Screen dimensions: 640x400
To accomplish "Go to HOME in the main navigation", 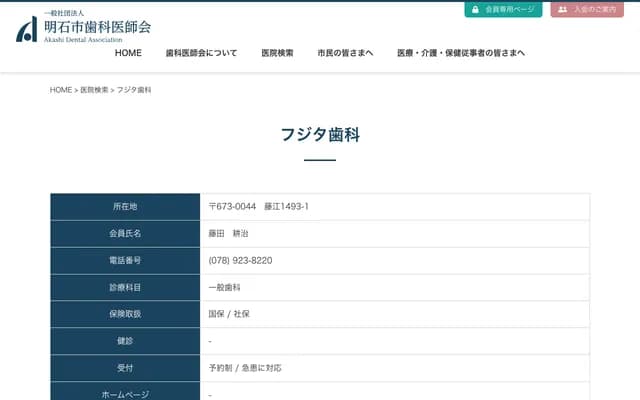I will [128, 53].
